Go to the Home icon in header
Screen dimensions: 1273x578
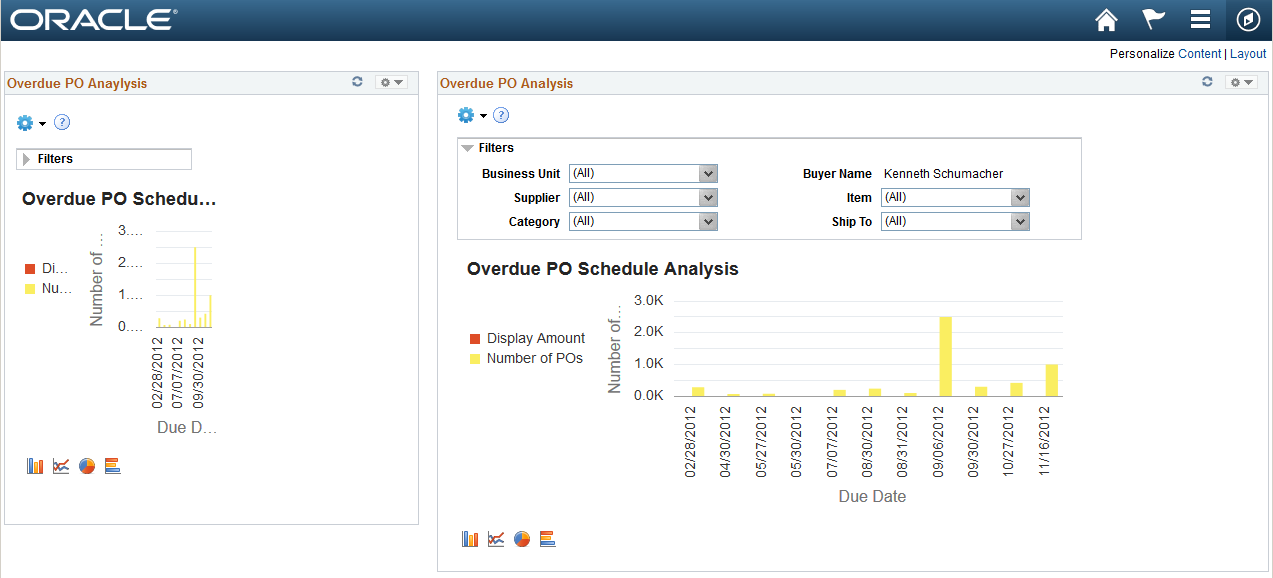click(x=1105, y=19)
